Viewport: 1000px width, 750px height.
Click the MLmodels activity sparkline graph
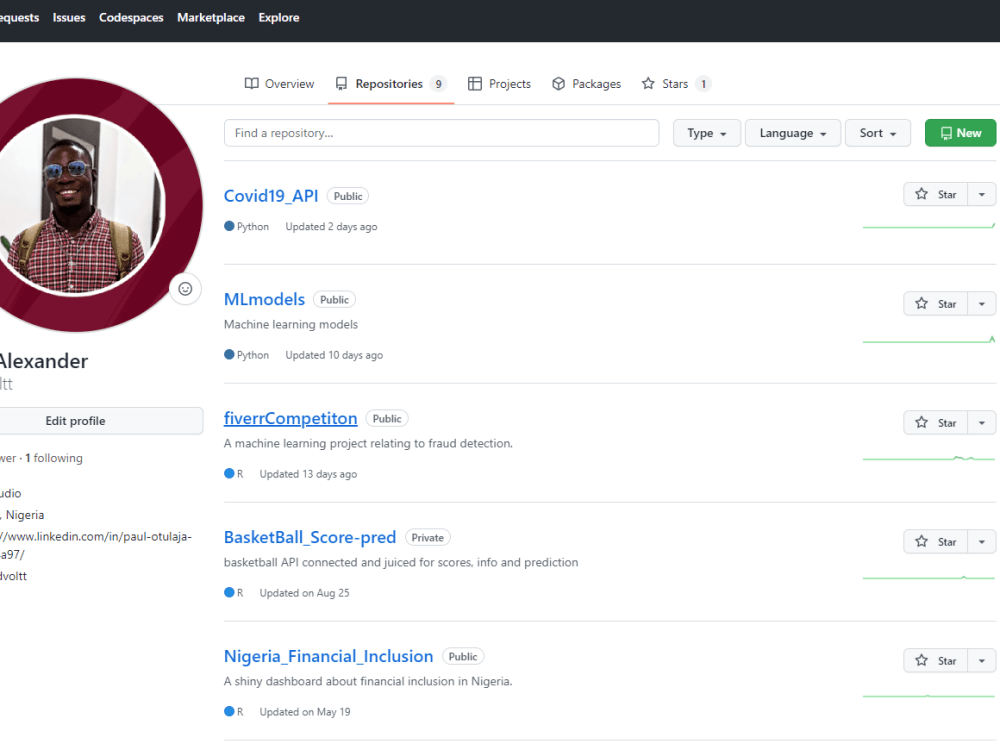coord(929,340)
